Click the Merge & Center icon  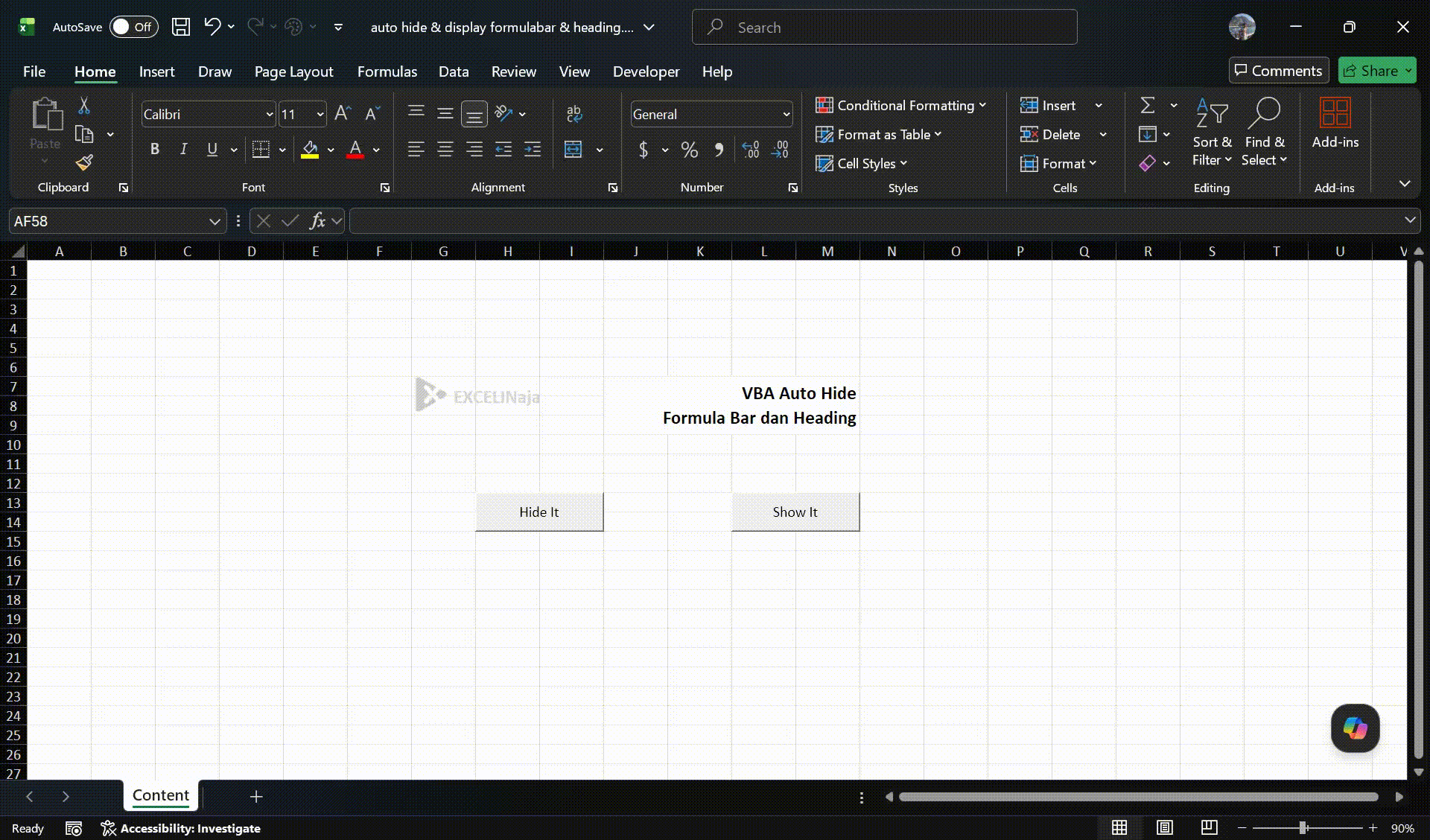(x=573, y=150)
